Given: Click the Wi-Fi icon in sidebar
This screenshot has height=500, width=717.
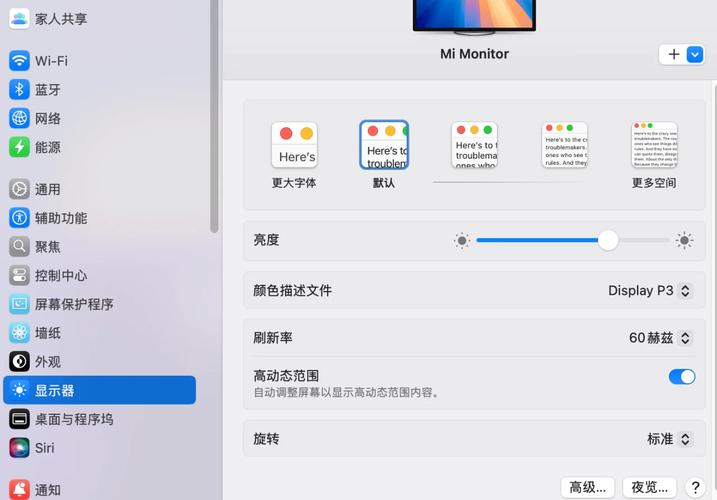Looking at the screenshot, I should pyautogui.click(x=19, y=61).
